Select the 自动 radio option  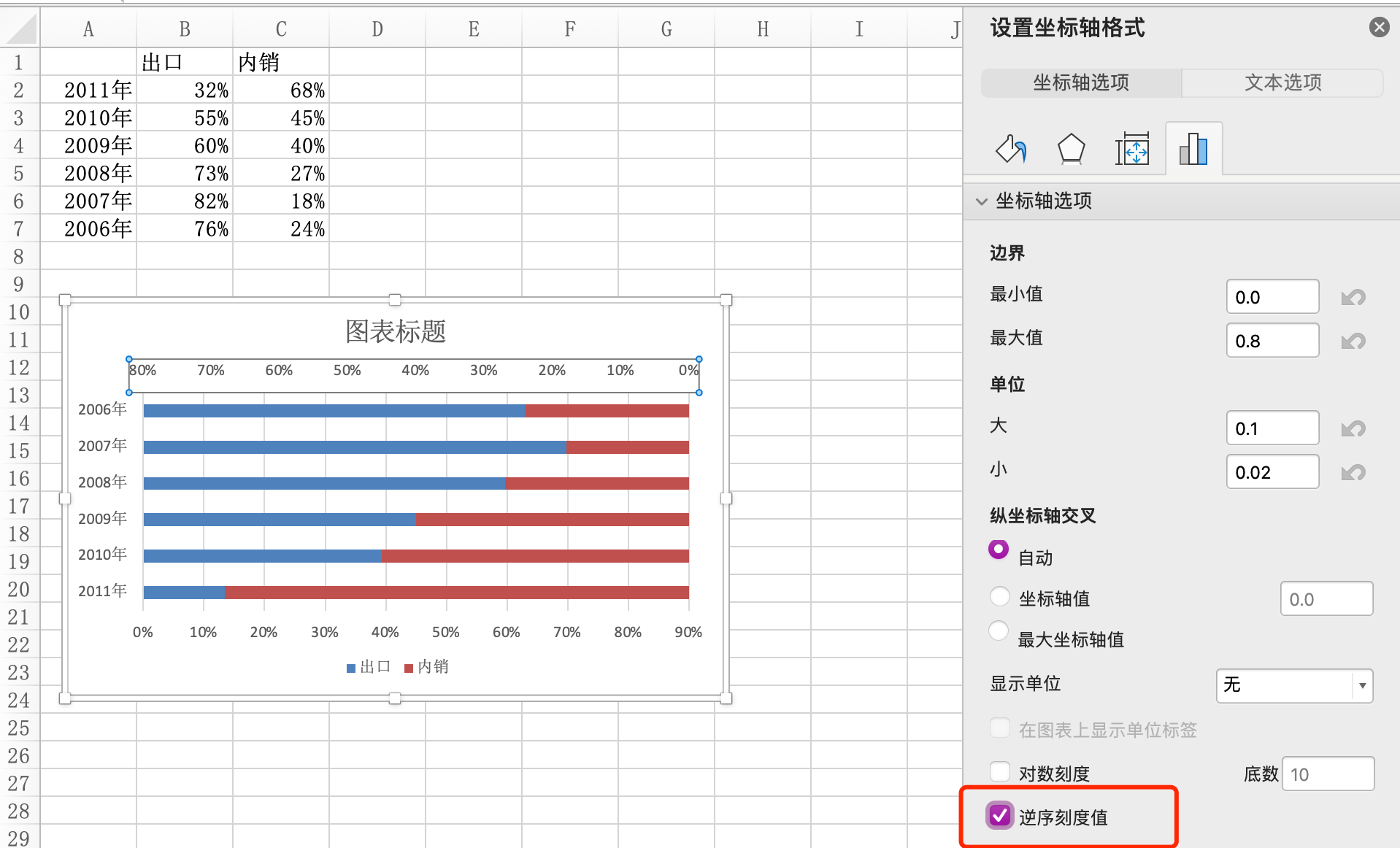click(999, 550)
